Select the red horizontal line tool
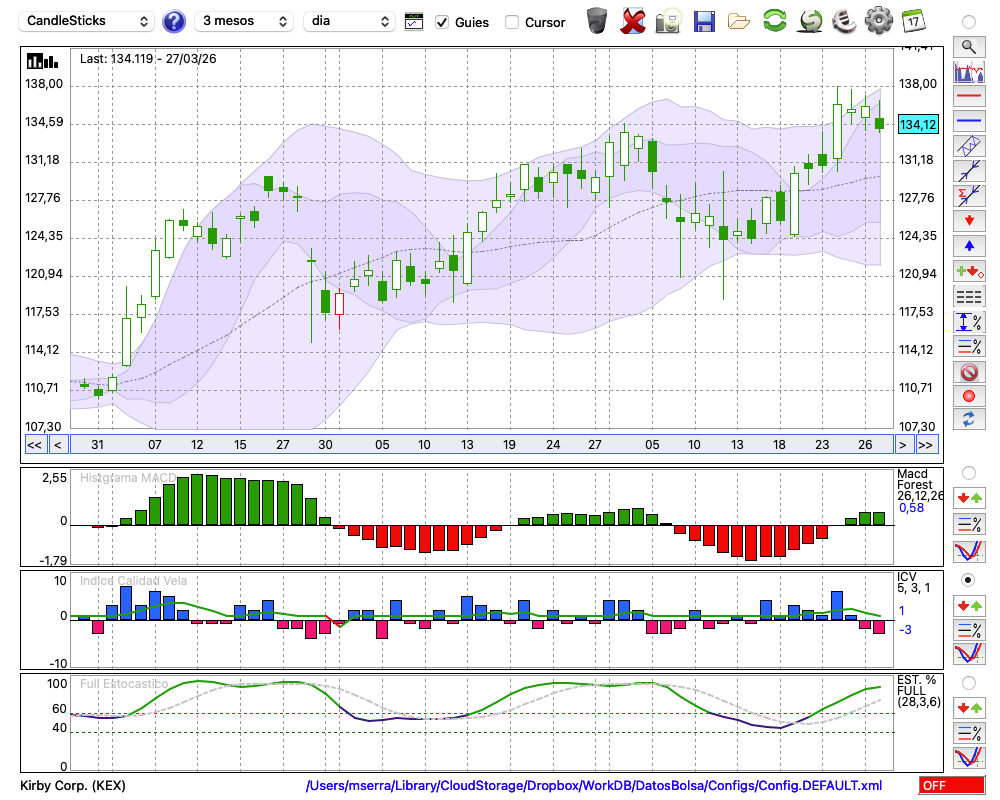 (968, 97)
